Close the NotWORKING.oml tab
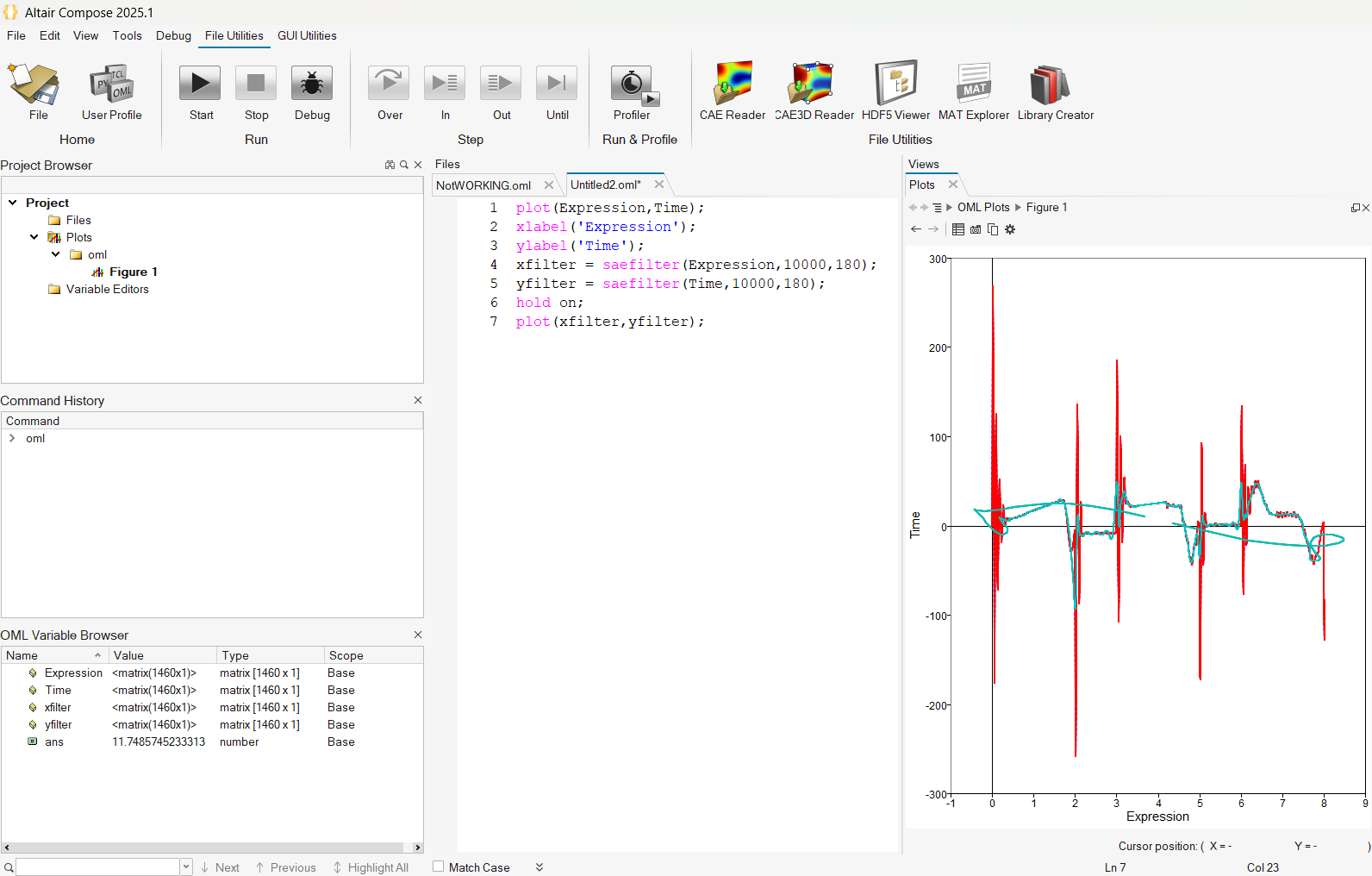The height and width of the screenshot is (876, 1372). [x=549, y=185]
